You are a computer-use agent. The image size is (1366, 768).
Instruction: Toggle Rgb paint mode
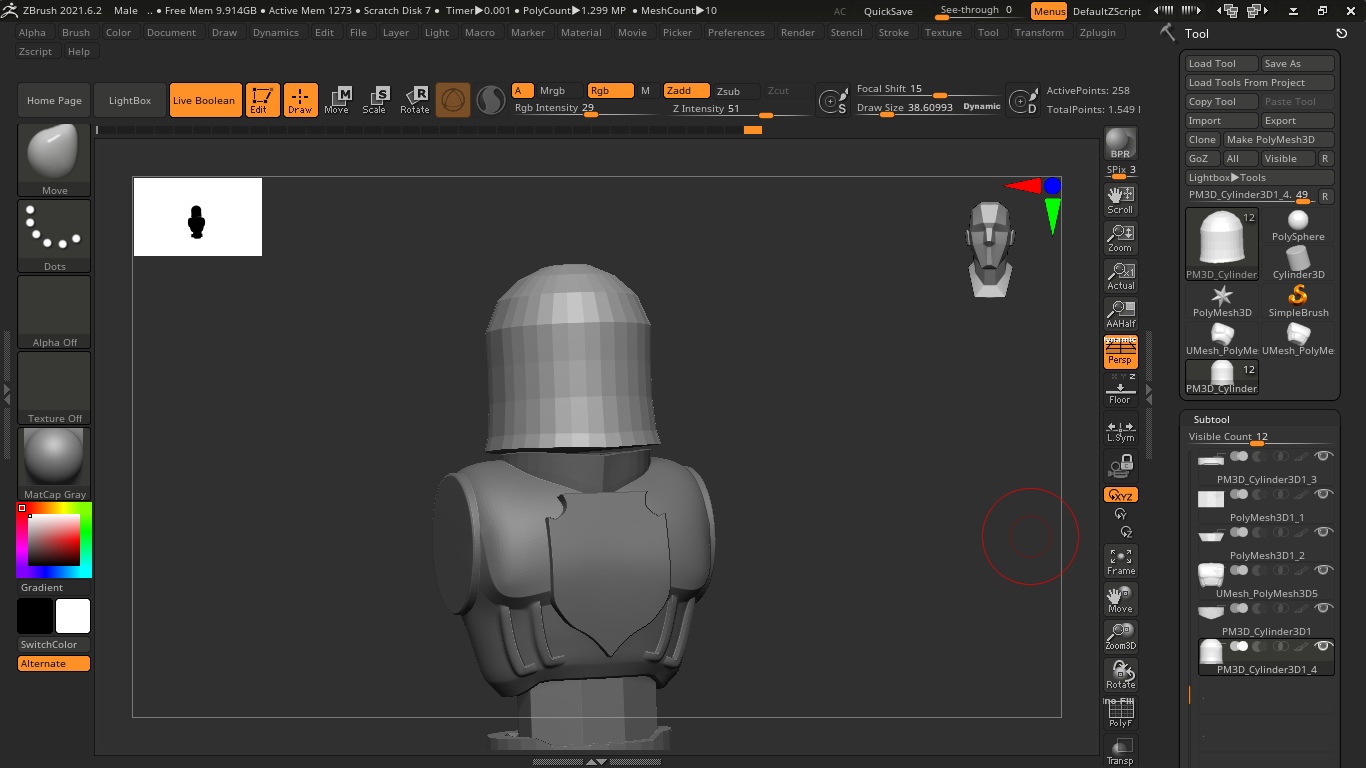tap(610, 91)
